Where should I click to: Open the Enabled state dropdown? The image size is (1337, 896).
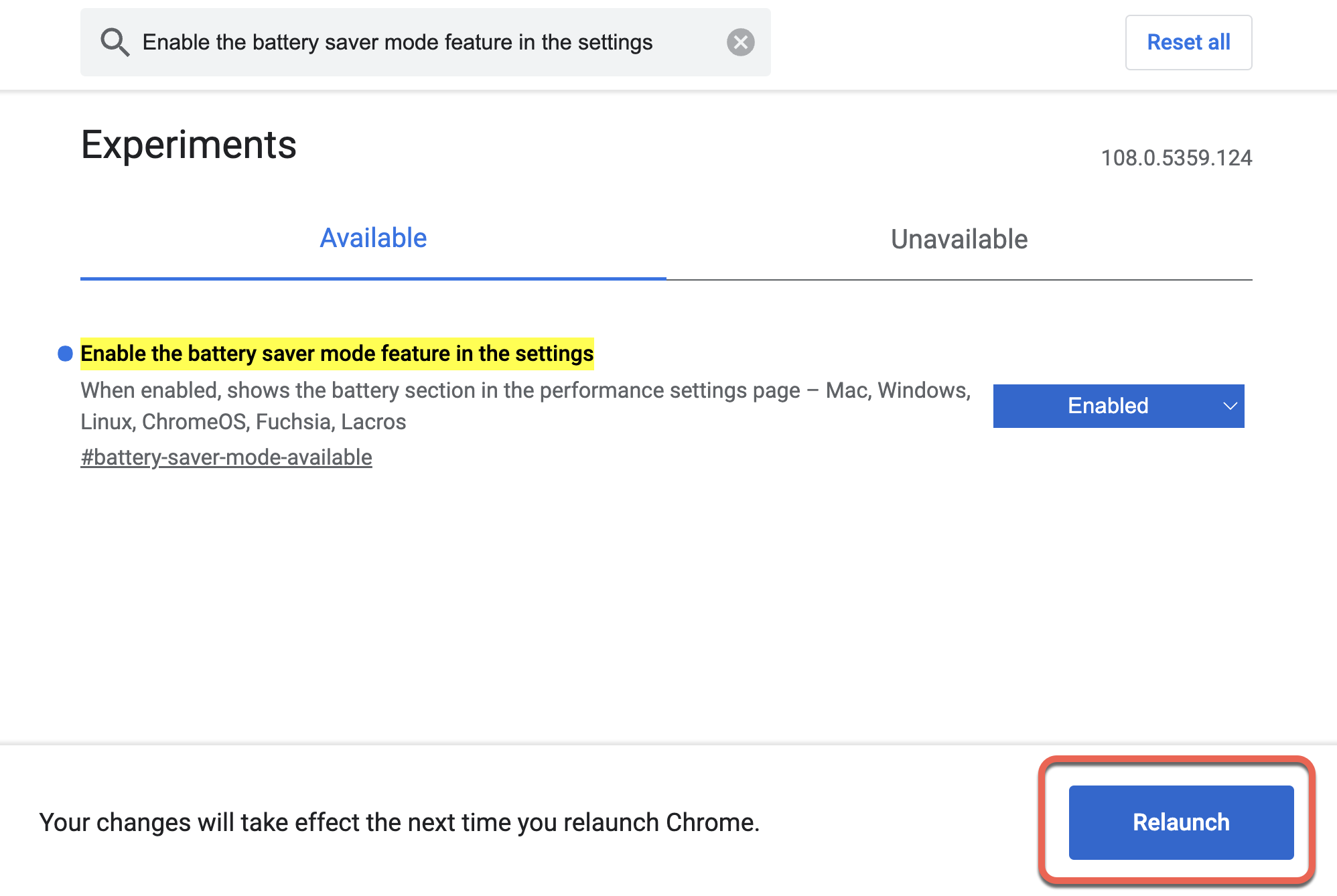pos(1118,406)
